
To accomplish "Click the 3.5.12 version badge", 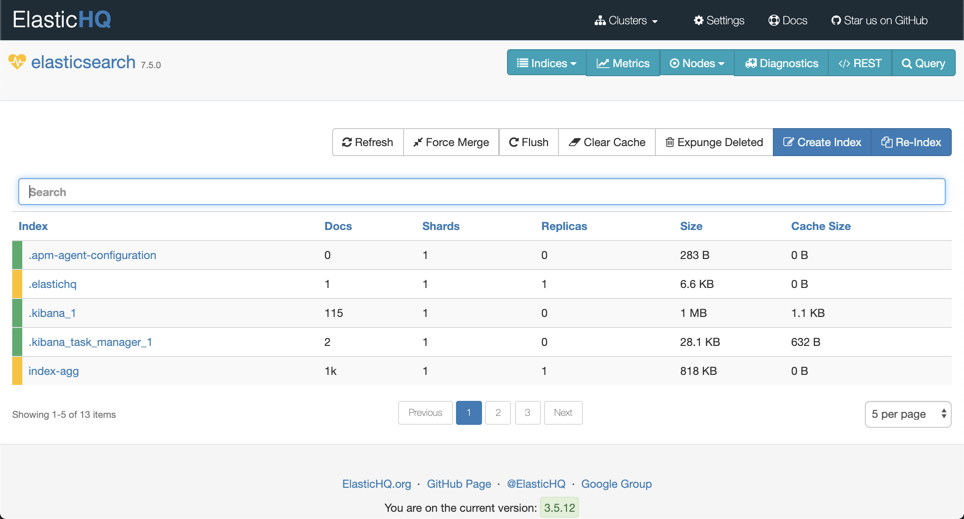I will tap(559, 508).
